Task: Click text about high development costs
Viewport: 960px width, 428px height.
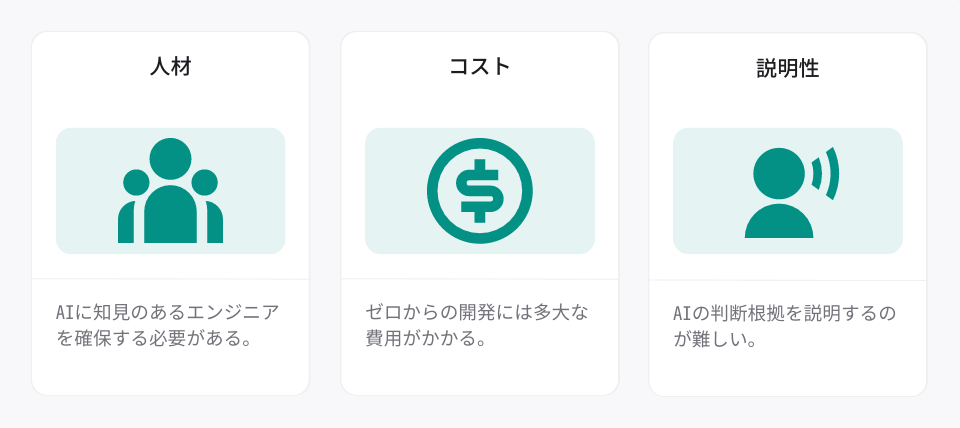Action: (478, 325)
